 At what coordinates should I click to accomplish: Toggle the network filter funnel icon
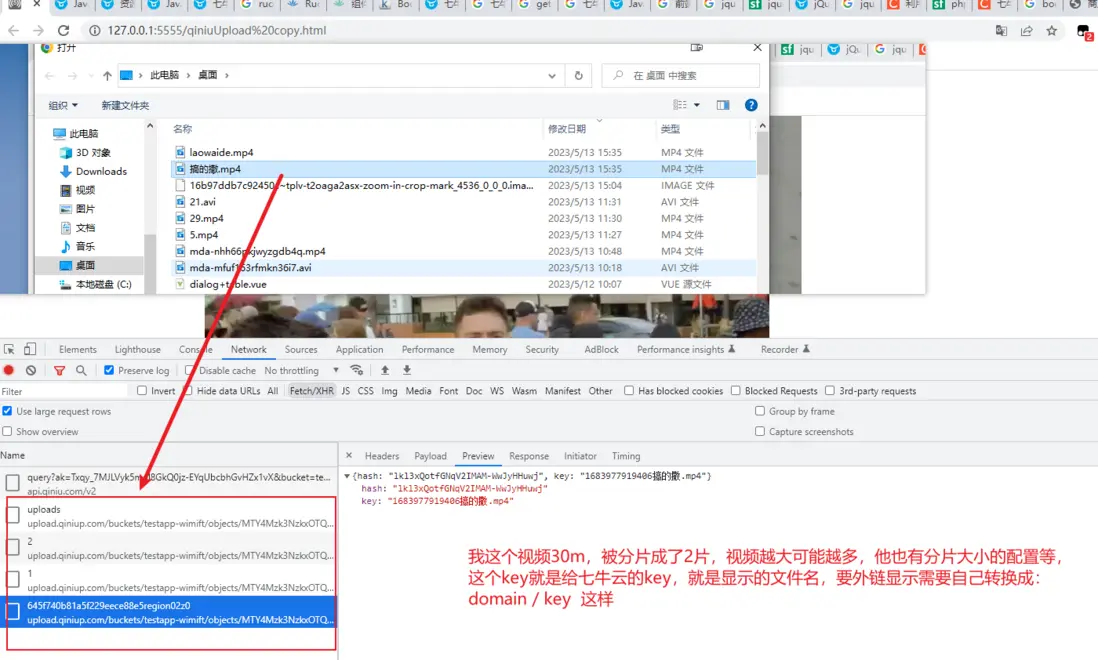(60, 370)
